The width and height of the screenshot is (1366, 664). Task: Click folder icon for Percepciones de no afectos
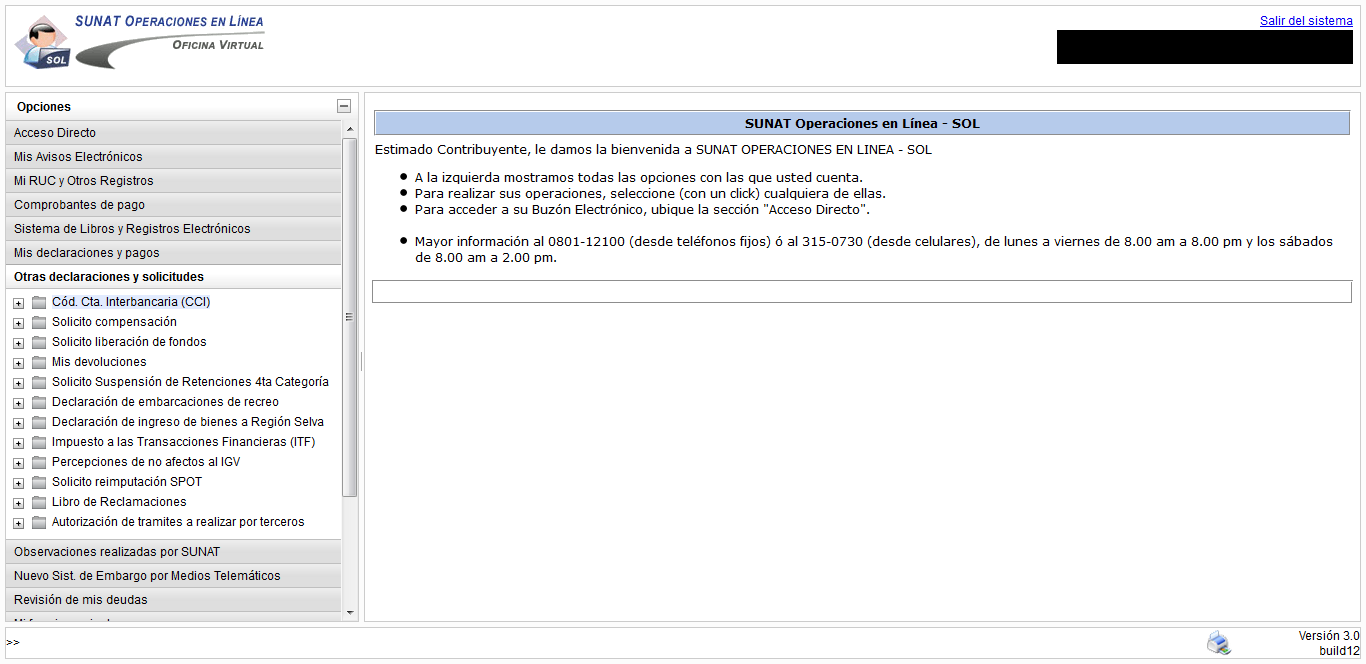coord(39,462)
